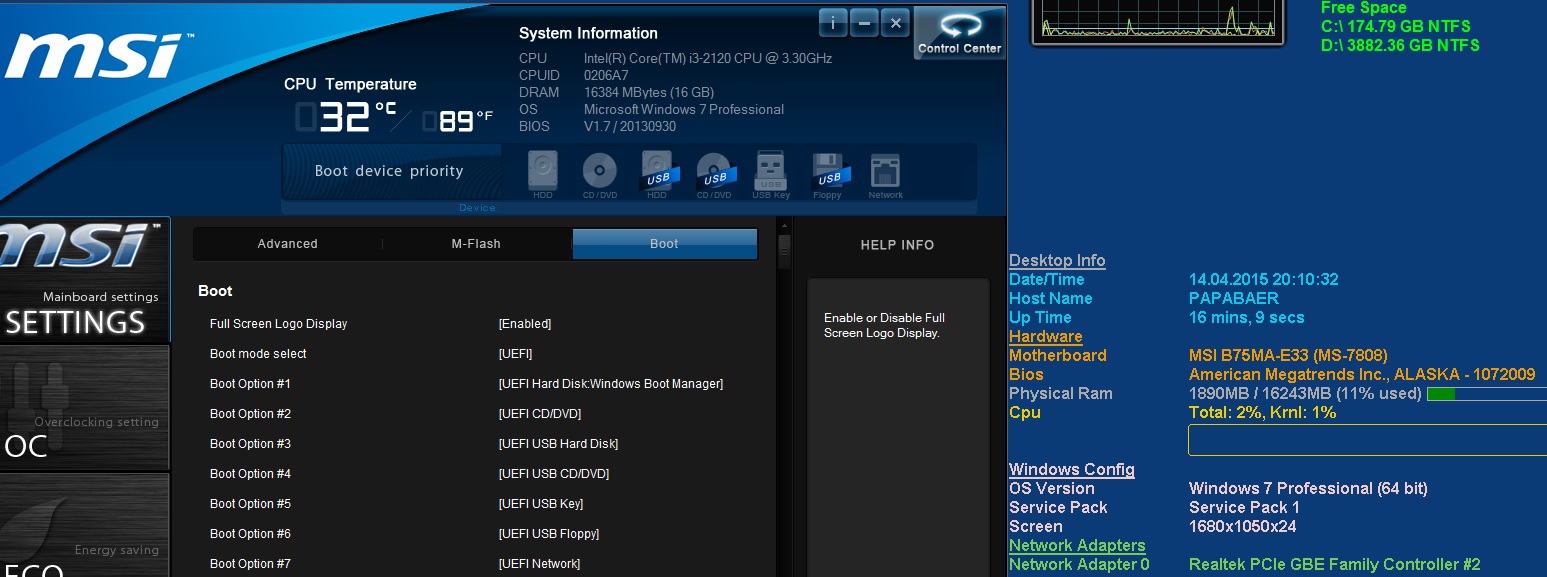The image size is (1547, 577).
Task: Click the USB HDD boot device icon
Action: click(x=657, y=171)
